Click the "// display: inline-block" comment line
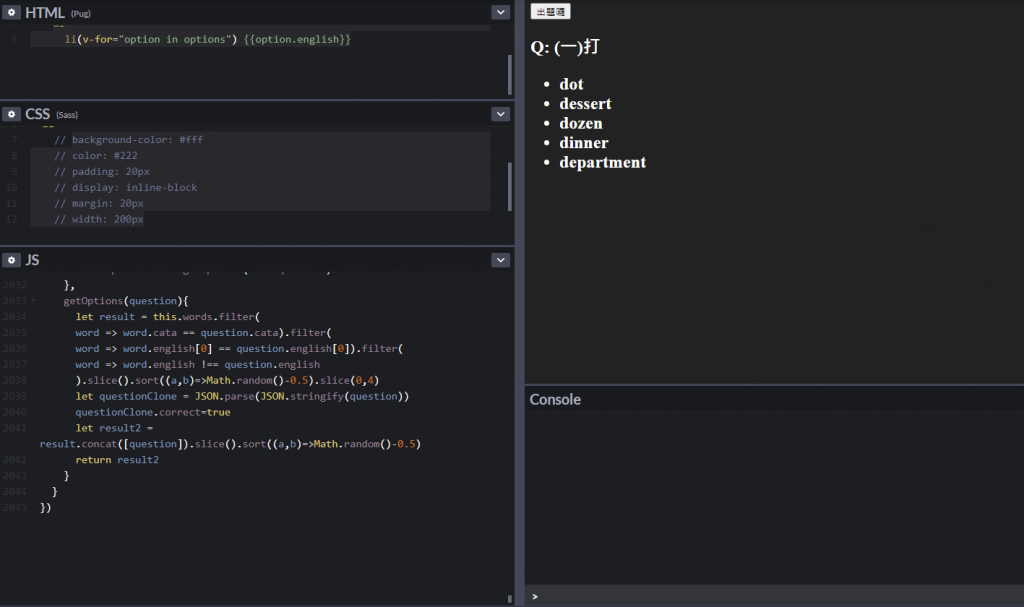1024x607 pixels. pos(125,188)
